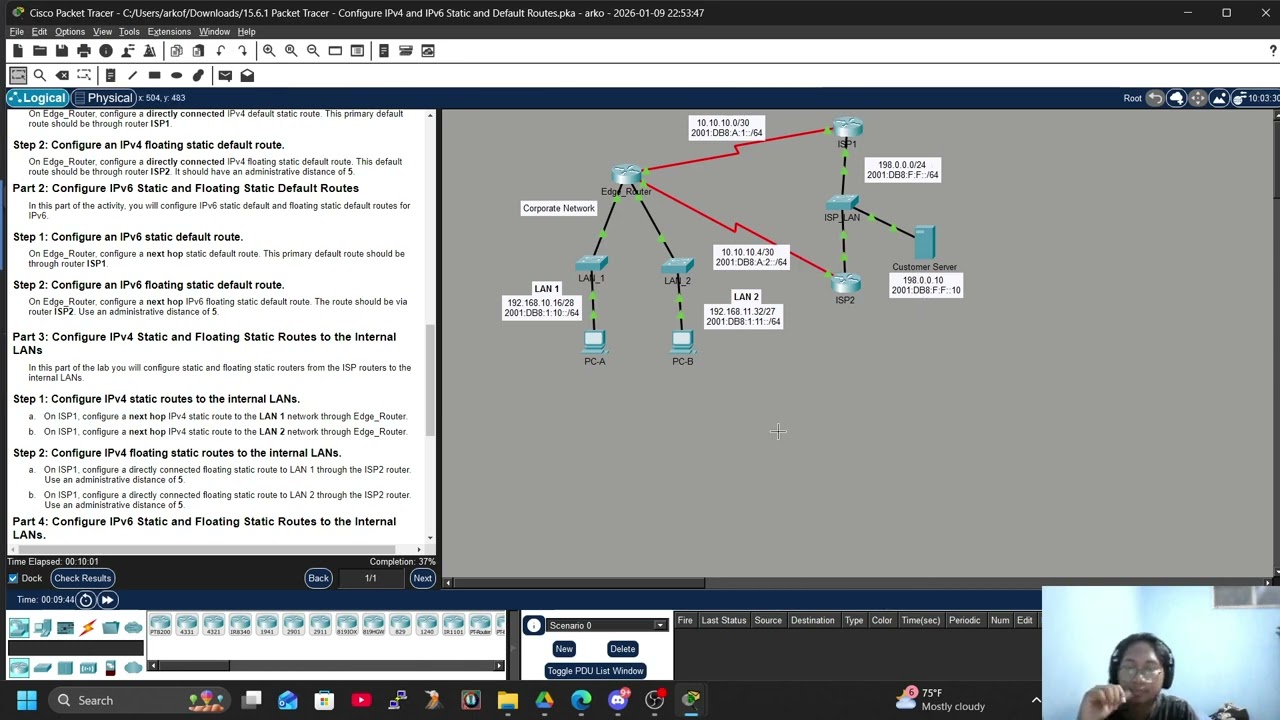Select the Draw Ellipse tool

[x=176, y=75]
